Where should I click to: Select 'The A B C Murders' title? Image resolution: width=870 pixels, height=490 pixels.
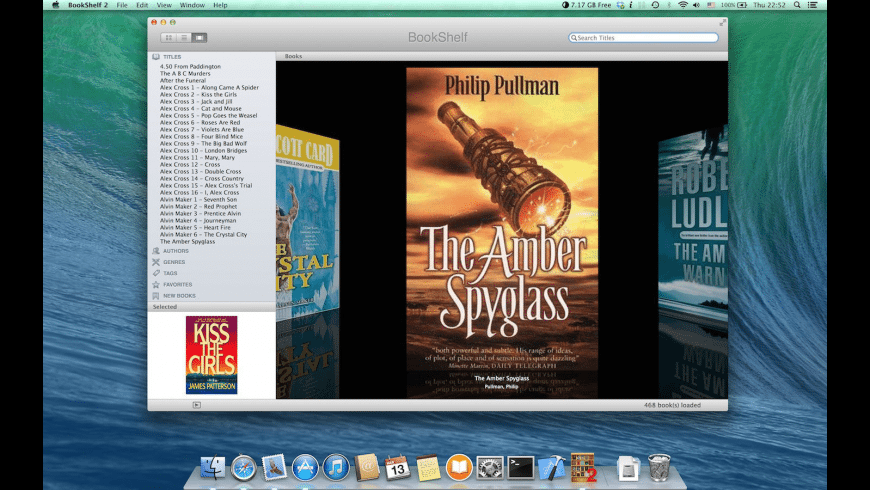tap(185, 73)
